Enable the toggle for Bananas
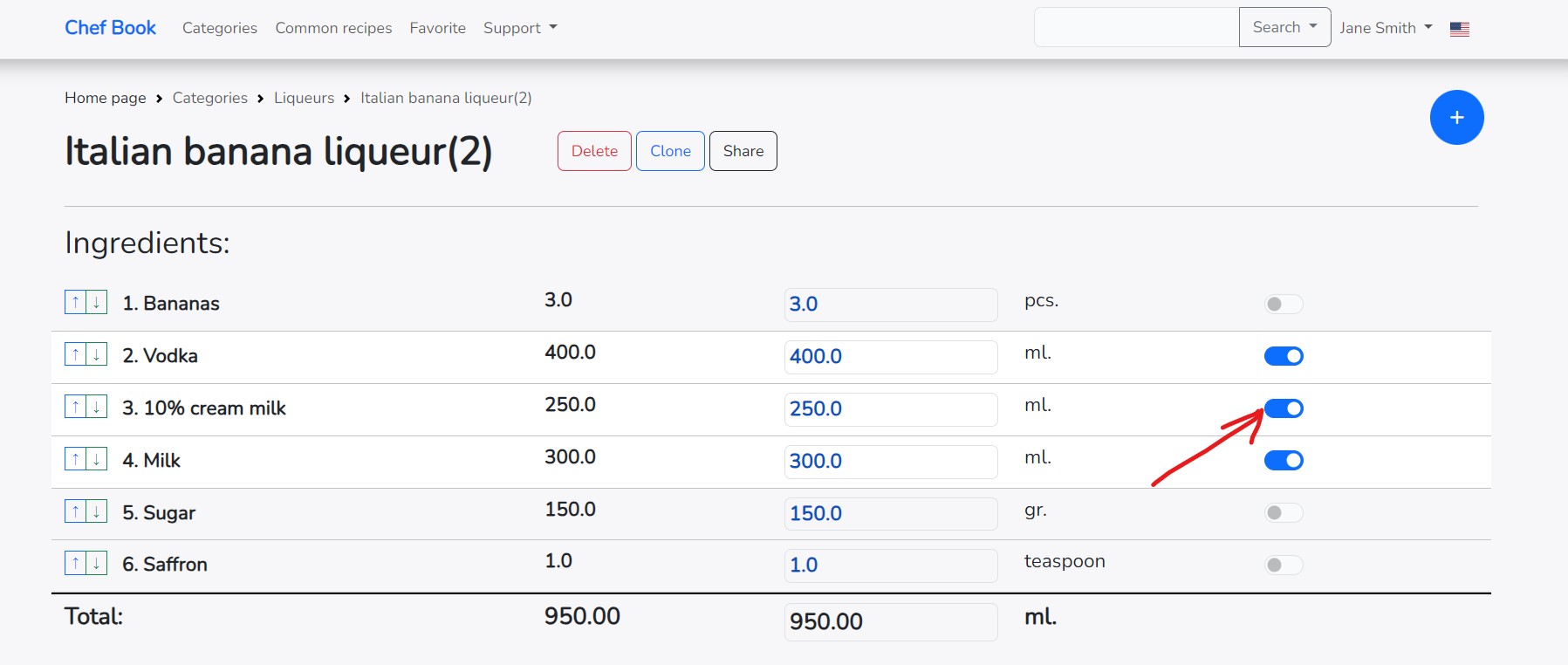 point(1283,304)
